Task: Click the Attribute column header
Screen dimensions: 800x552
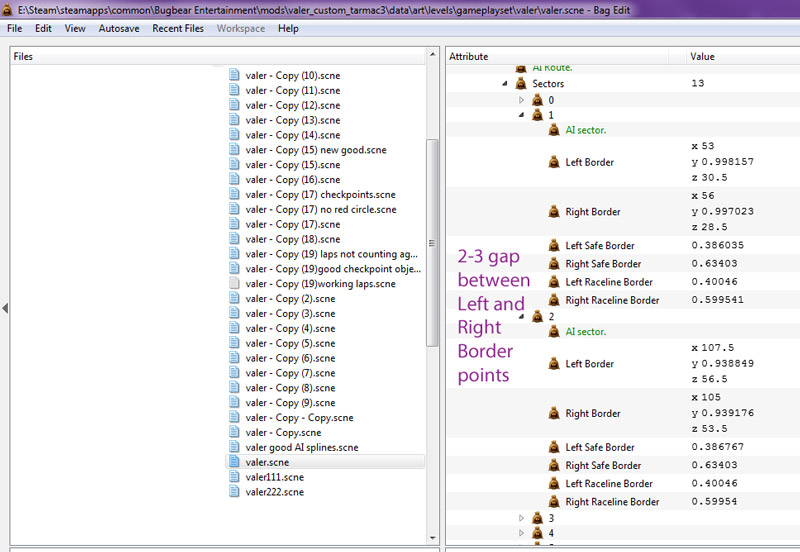Action: (558, 56)
